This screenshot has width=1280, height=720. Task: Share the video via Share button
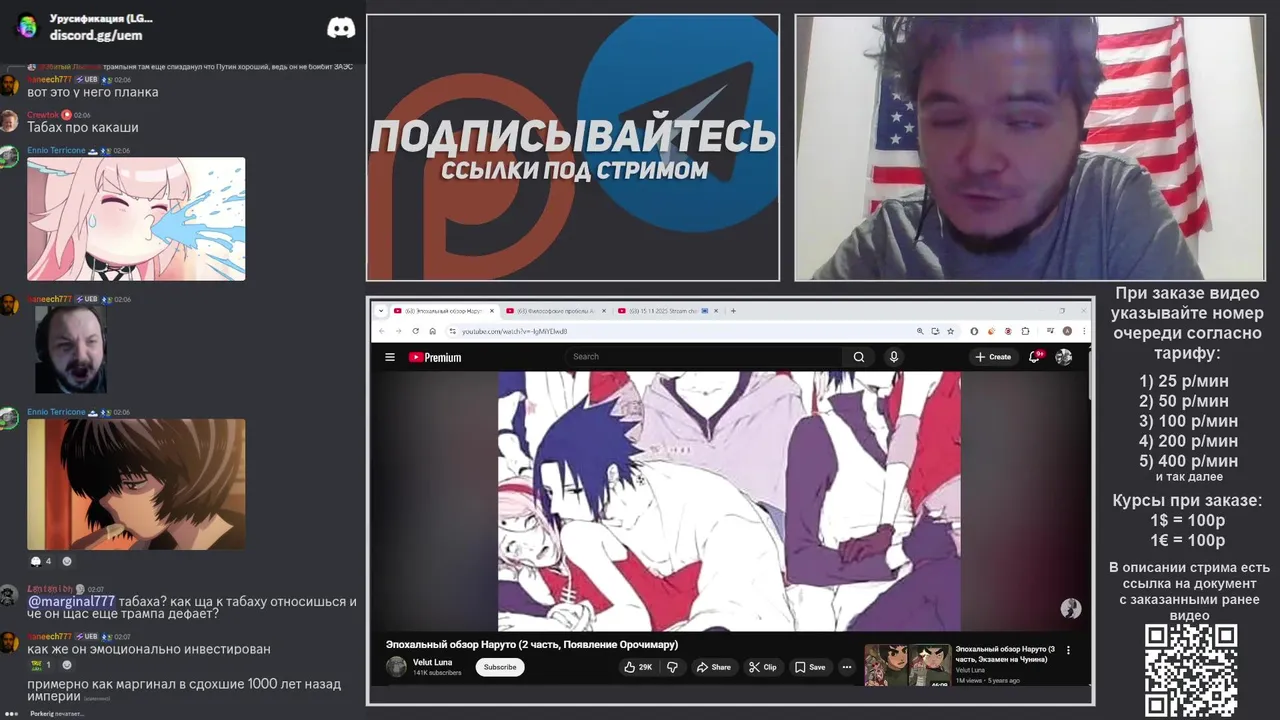tap(714, 667)
